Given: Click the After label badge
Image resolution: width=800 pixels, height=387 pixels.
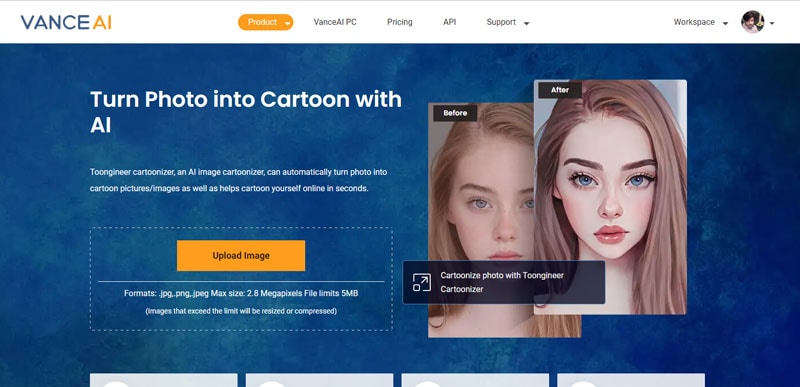Looking at the screenshot, I should 560,90.
